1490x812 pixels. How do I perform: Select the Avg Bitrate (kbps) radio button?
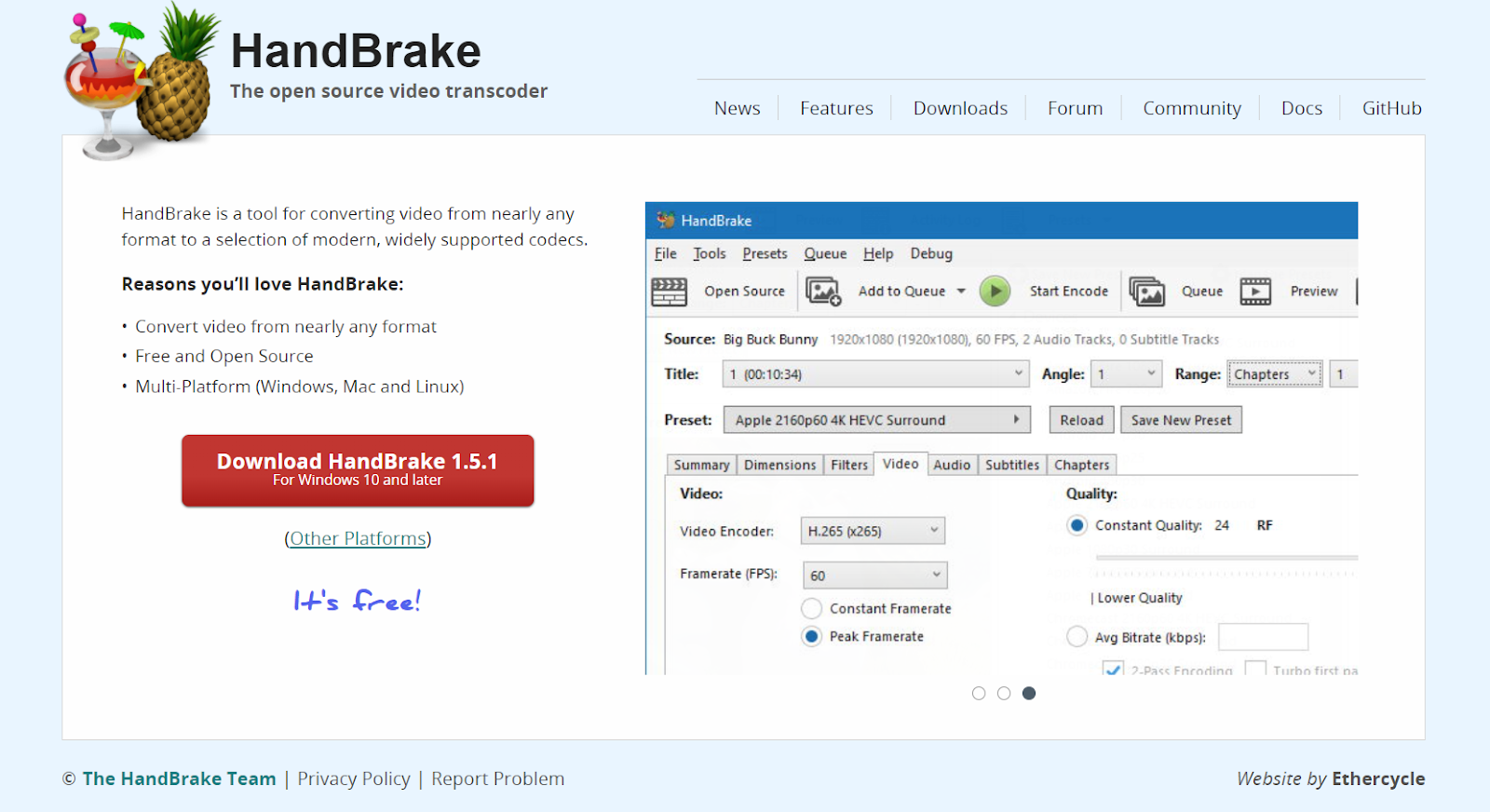click(1077, 637)
